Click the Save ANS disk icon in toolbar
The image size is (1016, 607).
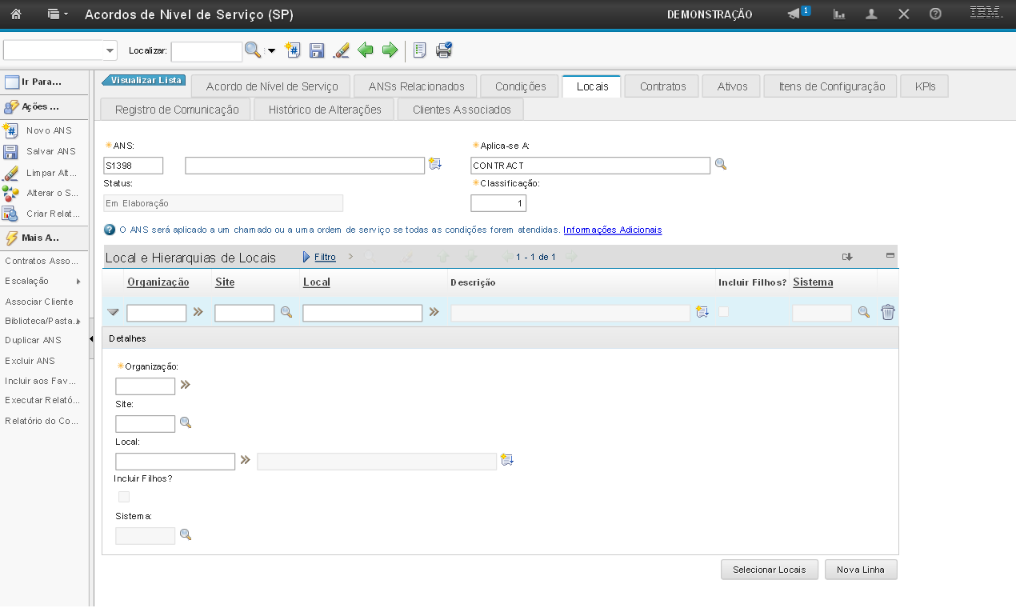tap(317, 50)
